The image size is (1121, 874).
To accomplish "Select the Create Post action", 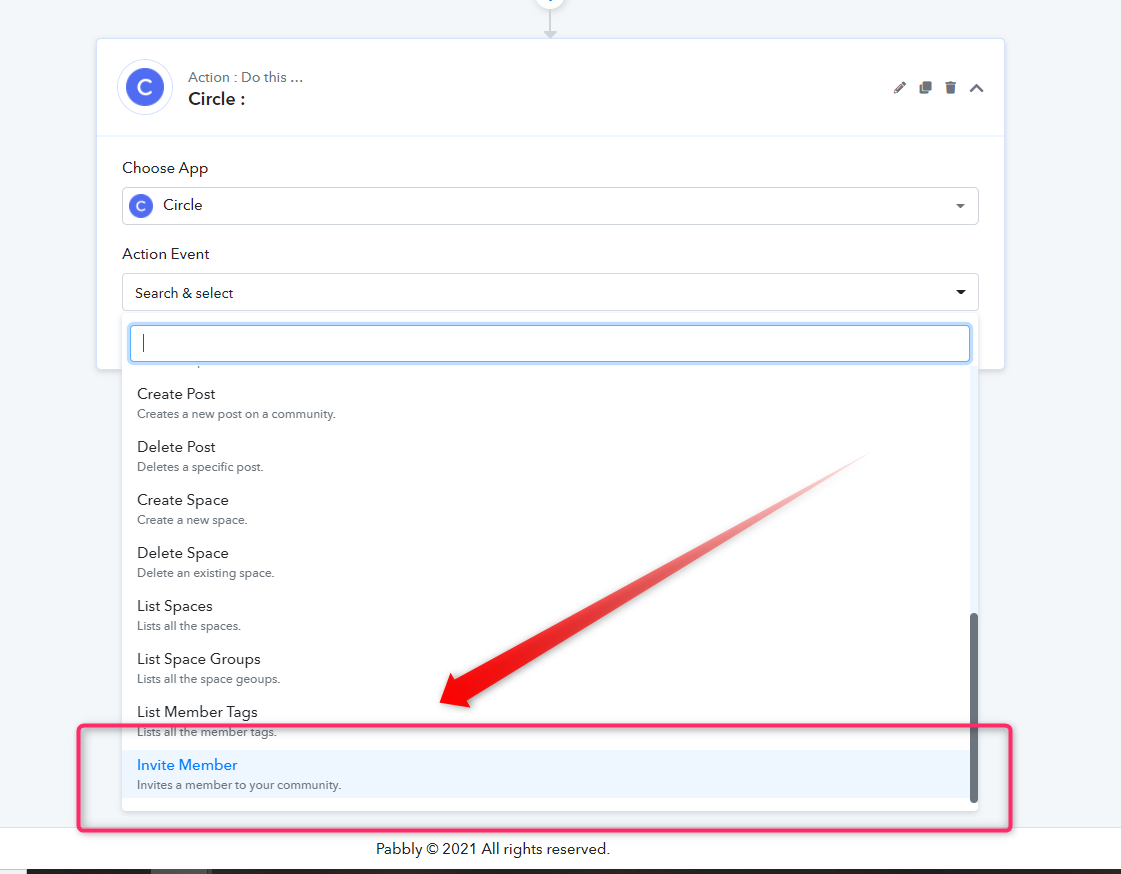I will click(x=545, y=403).
